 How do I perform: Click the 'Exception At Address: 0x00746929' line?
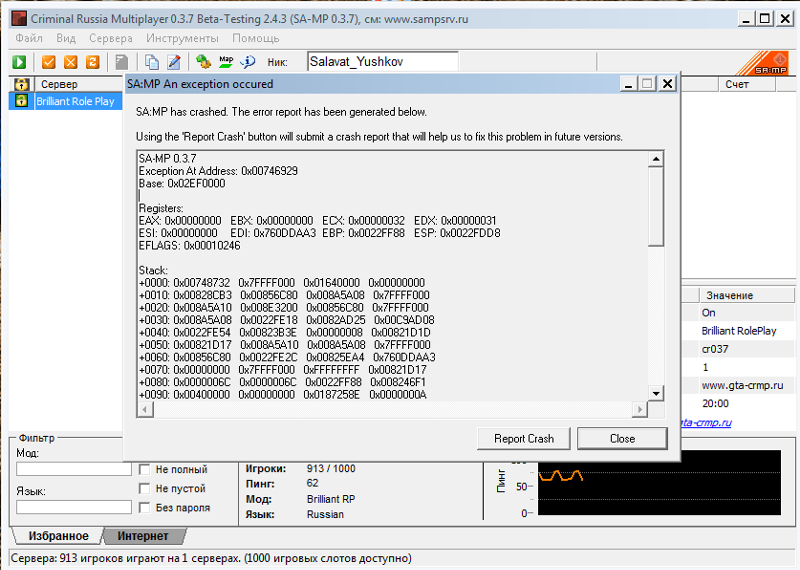218,171
